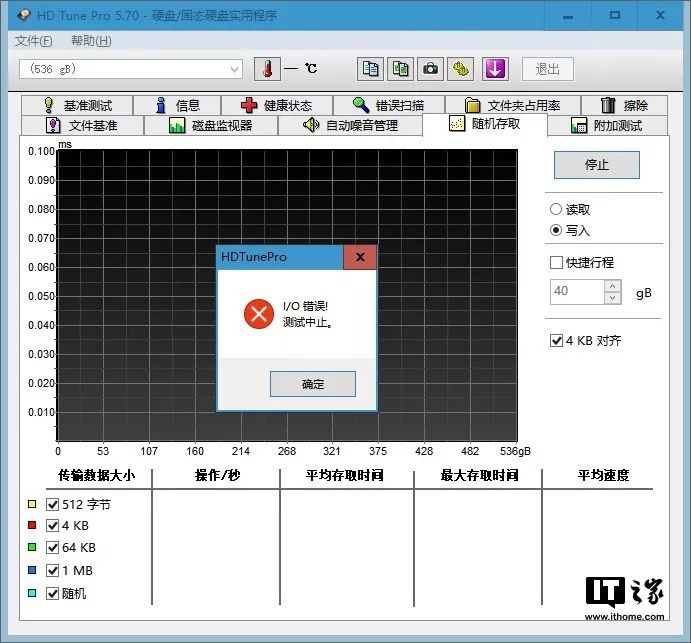This screenshot has width=691, height=643.
Task: Click the copy screenshot to clipboard icon
Action: pyautogui.click(x=400, y=69)
